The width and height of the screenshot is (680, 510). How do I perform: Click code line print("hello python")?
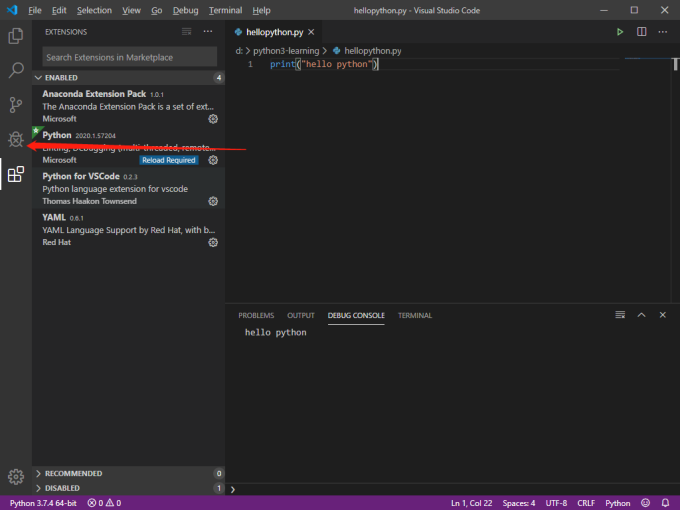click(324, 64)
